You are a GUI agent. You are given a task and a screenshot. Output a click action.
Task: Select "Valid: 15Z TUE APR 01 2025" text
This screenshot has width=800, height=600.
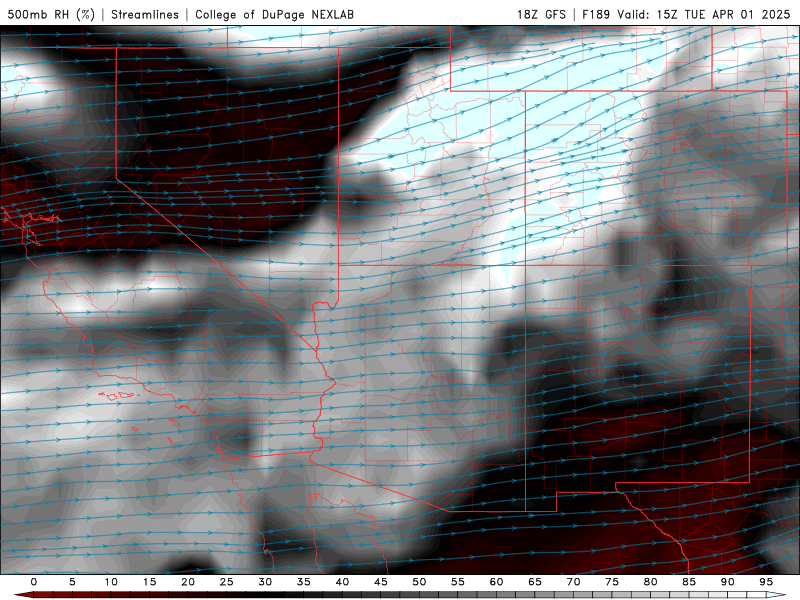tap(704, 14)
